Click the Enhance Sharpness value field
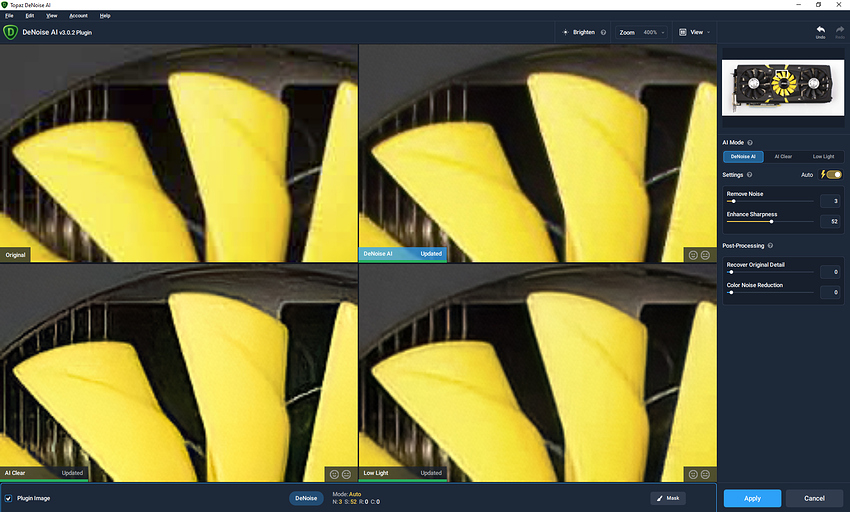 click(830, 221)
